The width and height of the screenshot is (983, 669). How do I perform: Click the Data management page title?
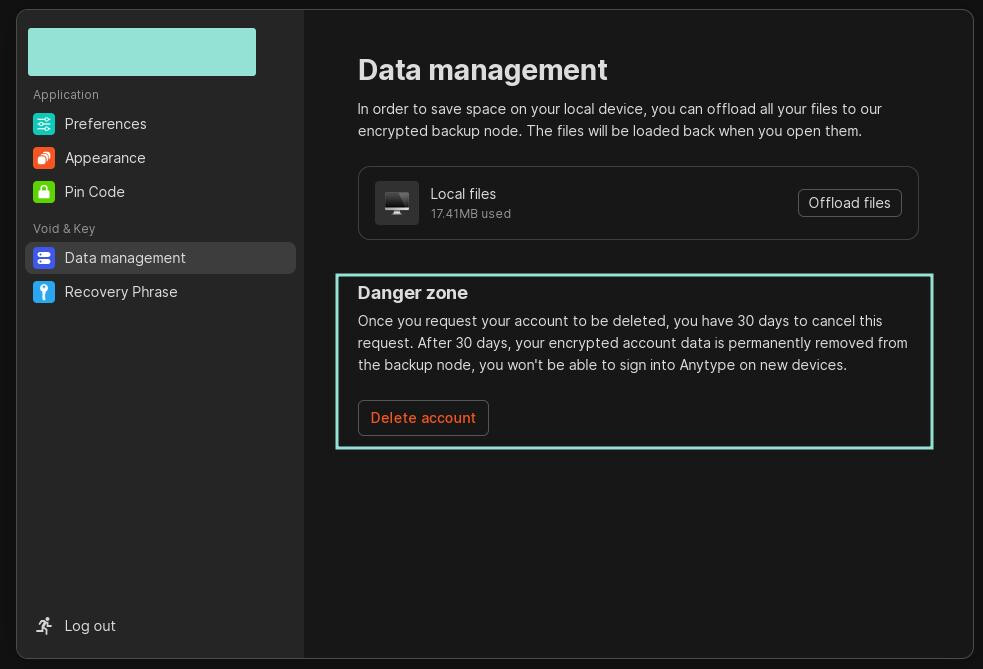(x=482, y=70)
